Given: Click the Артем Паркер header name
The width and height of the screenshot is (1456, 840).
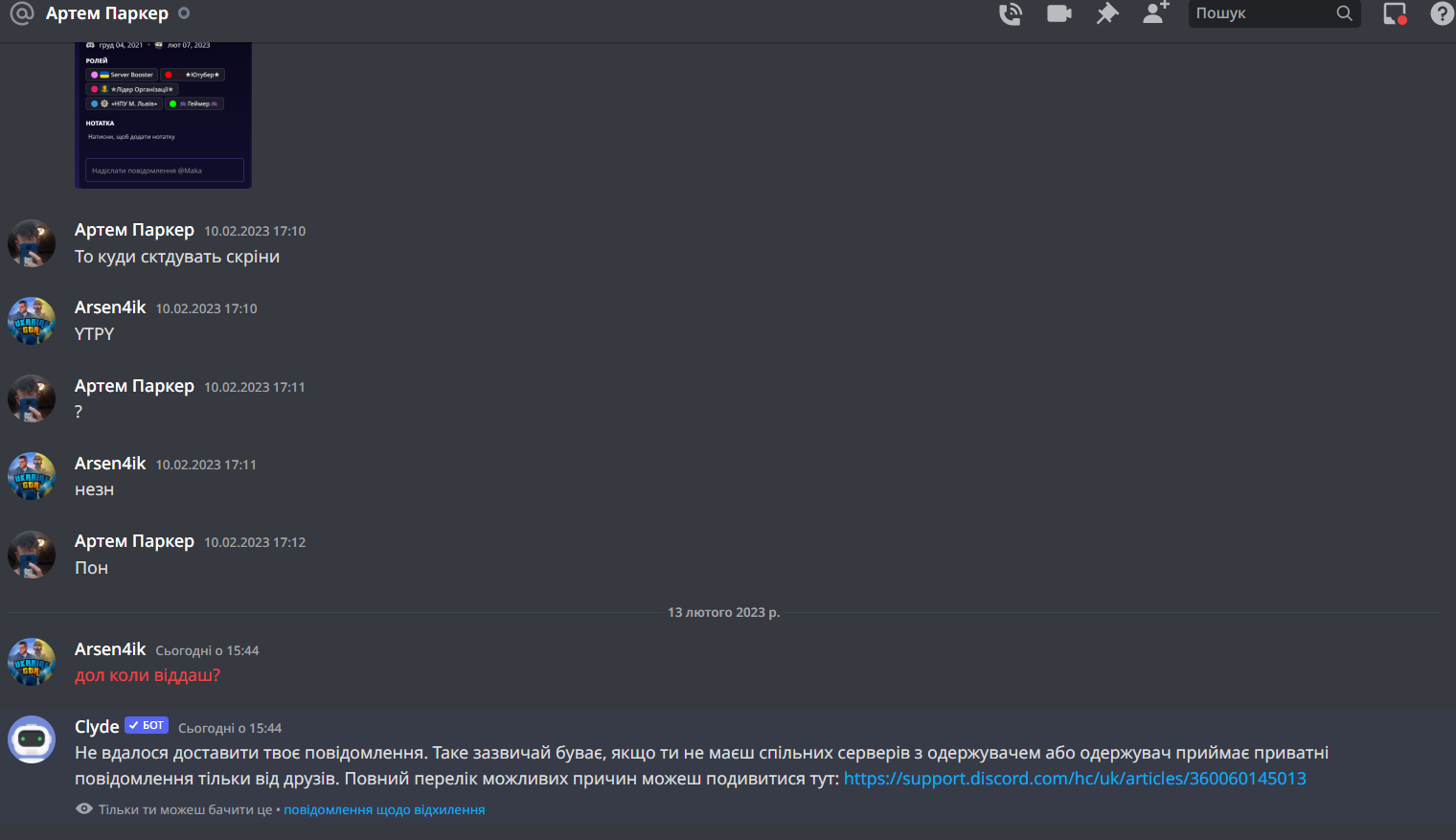Looking at the screenshot, I should click(x=107, y=13).
